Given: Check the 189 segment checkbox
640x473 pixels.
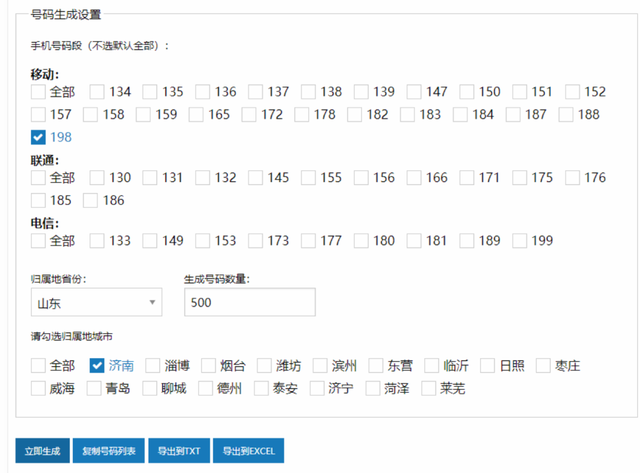Looking at the screenshot, I should (467, 241).
